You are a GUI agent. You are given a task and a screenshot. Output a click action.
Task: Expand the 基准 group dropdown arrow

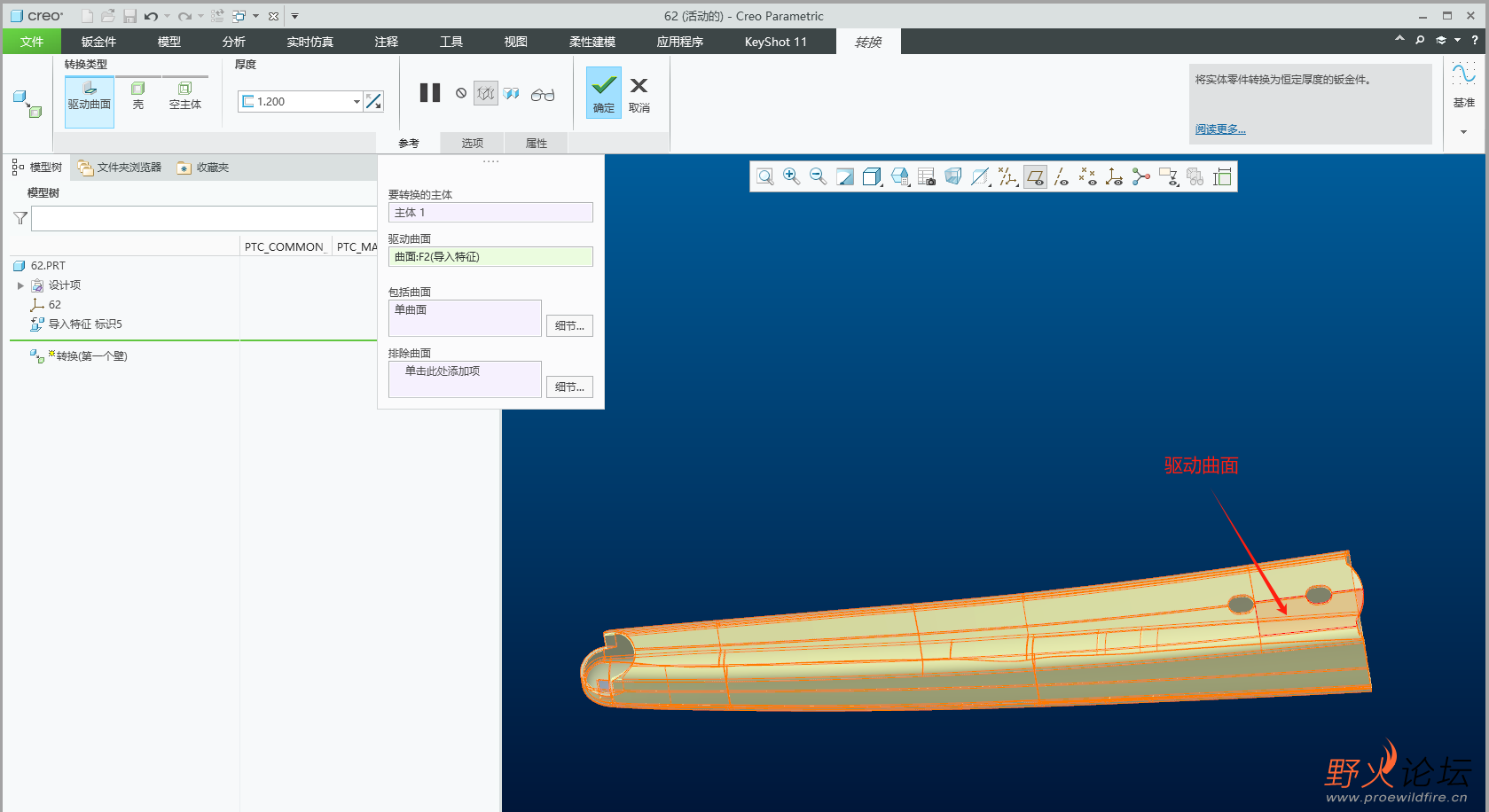pos(1463,132)
